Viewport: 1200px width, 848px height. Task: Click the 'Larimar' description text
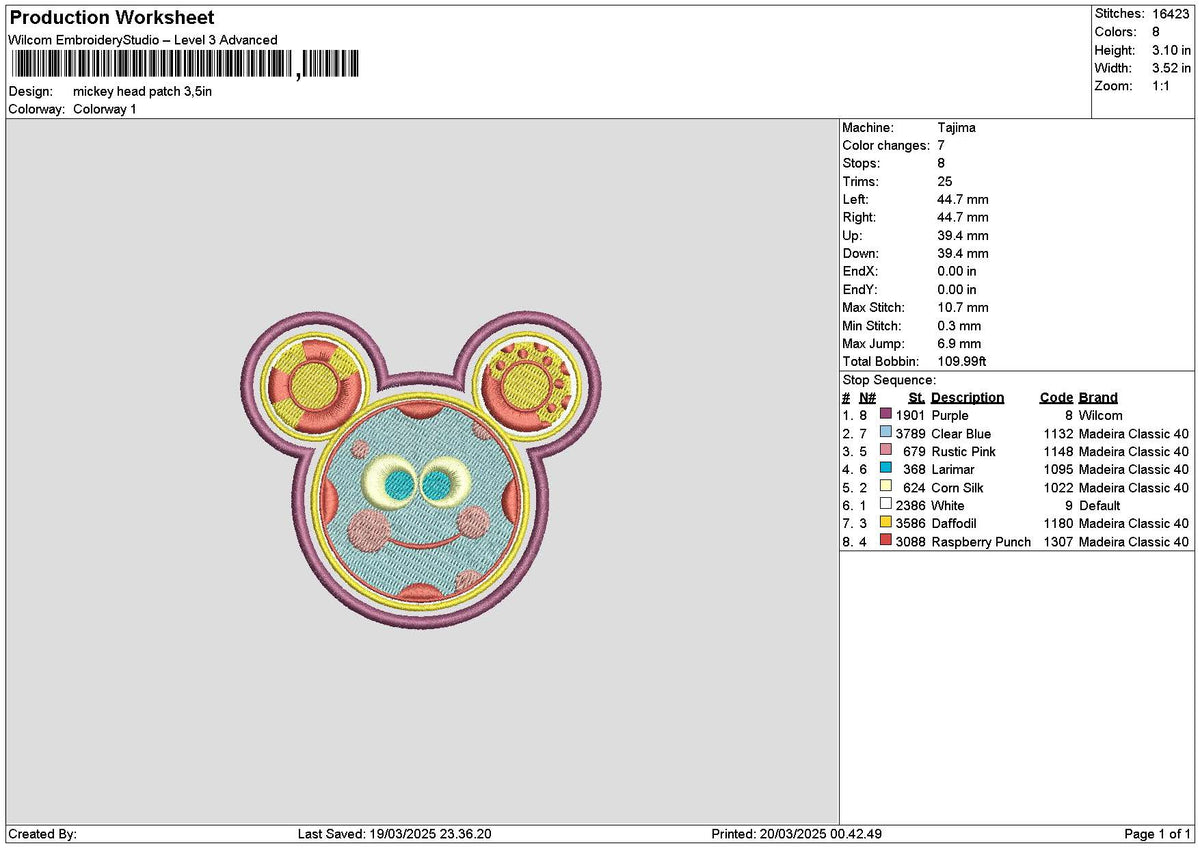point(953,469)
